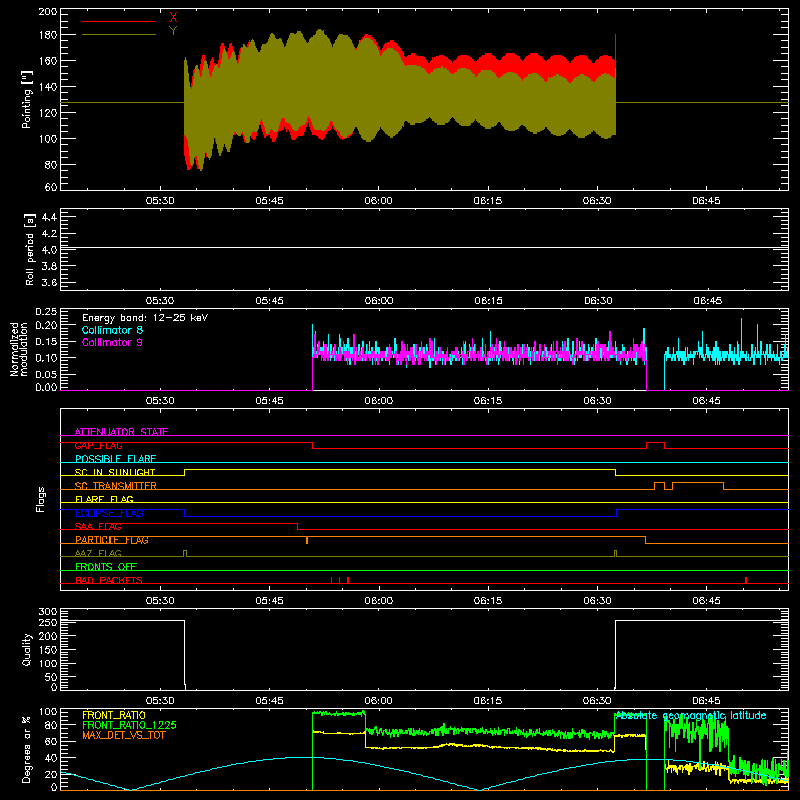Screen dimensions: 800x800
Task: Click the 'Flags' axis title
Action: (x=40, y=499)
